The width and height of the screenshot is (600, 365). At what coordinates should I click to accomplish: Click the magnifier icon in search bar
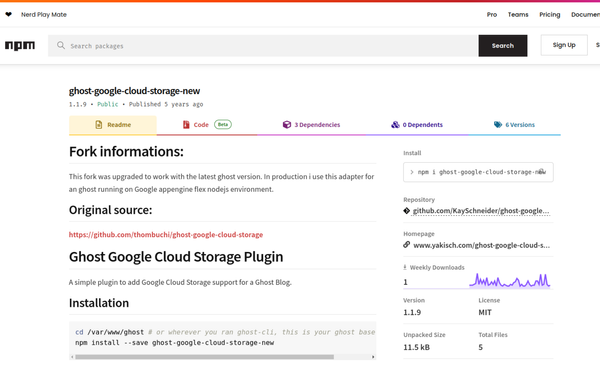61,46
